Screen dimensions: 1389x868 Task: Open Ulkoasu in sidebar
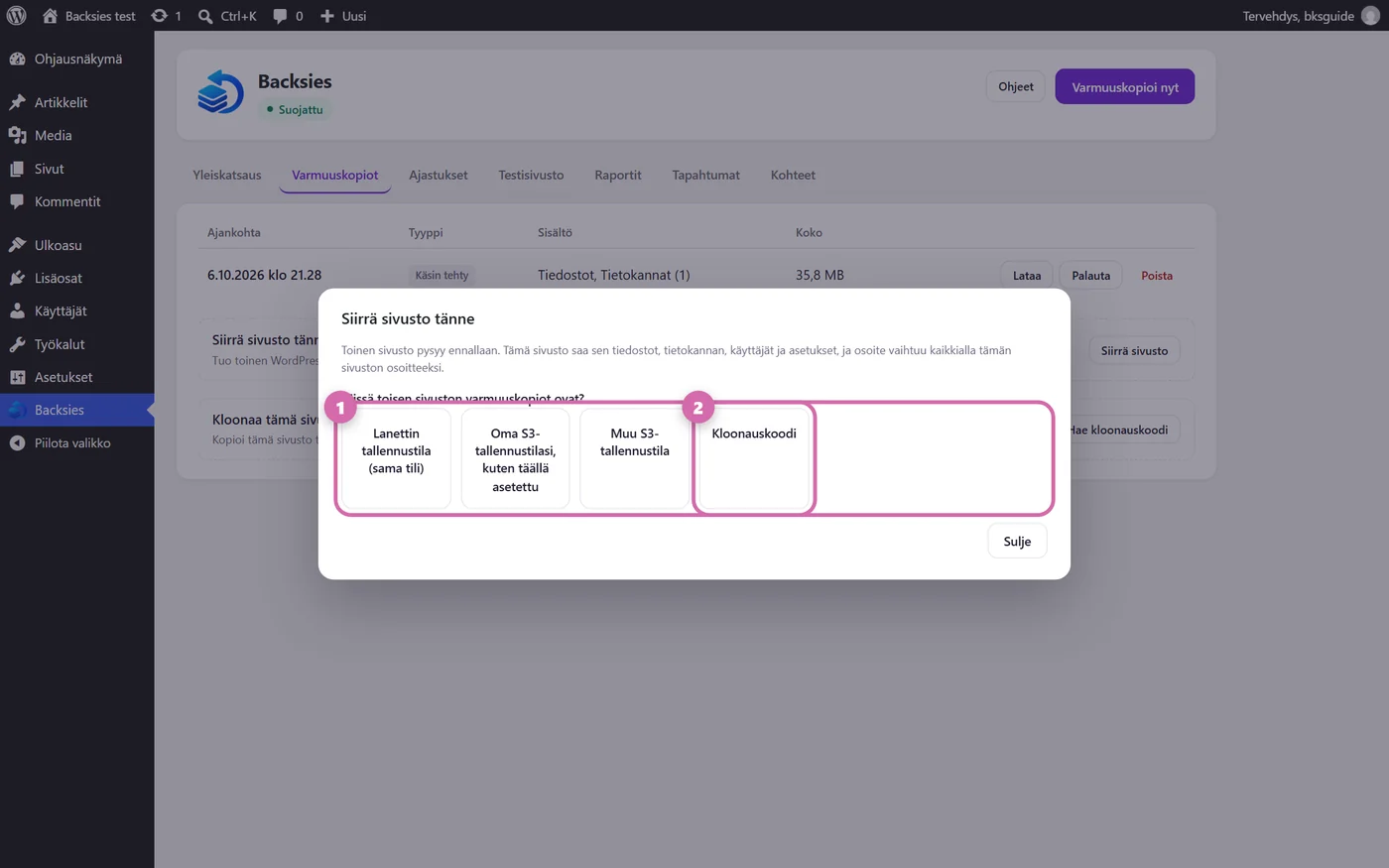(77, 245)
